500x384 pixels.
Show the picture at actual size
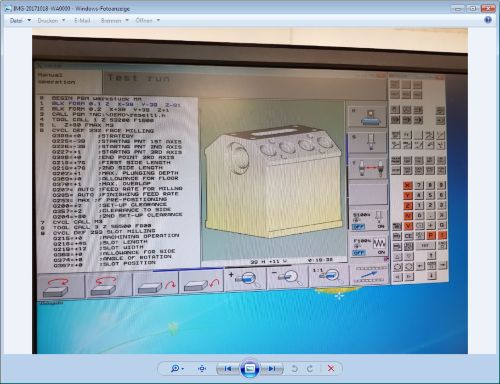pos(202,369)
